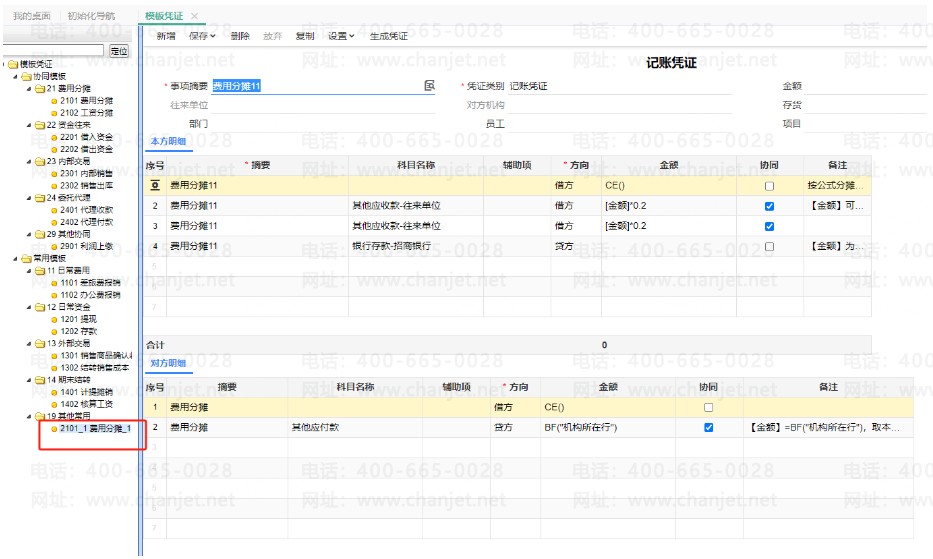Click folder icon of 29 其他协同

point(40,234)
